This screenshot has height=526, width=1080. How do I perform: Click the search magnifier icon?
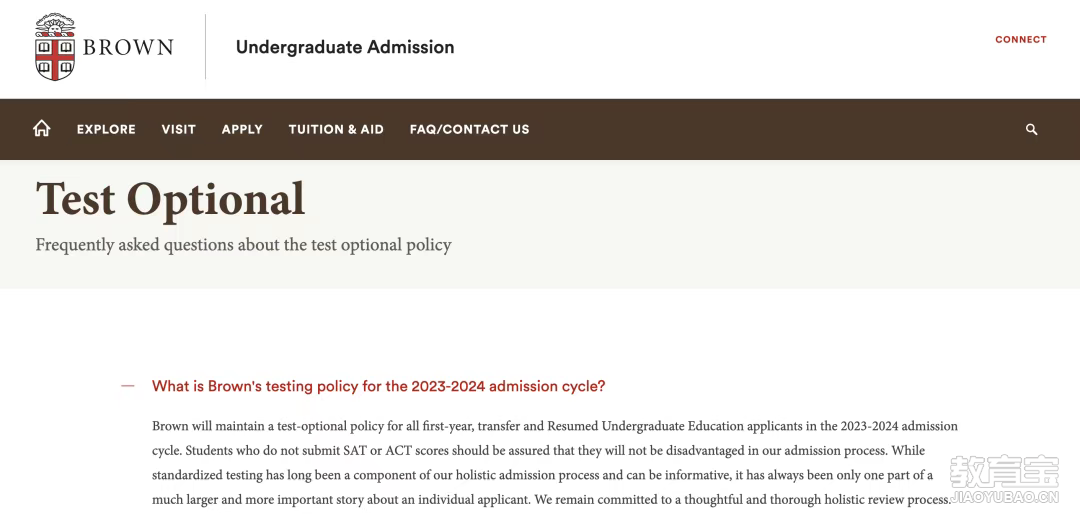click(x=1032, y=129)
